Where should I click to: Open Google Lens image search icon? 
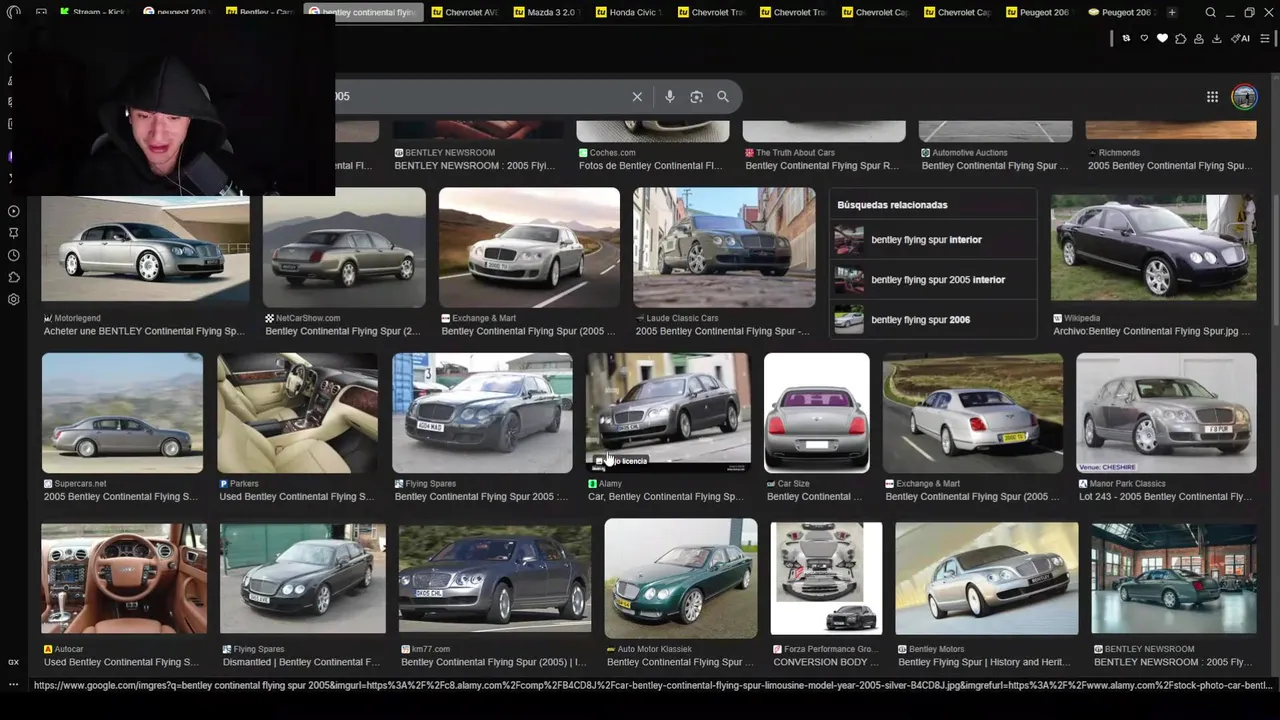click(697, 96)
